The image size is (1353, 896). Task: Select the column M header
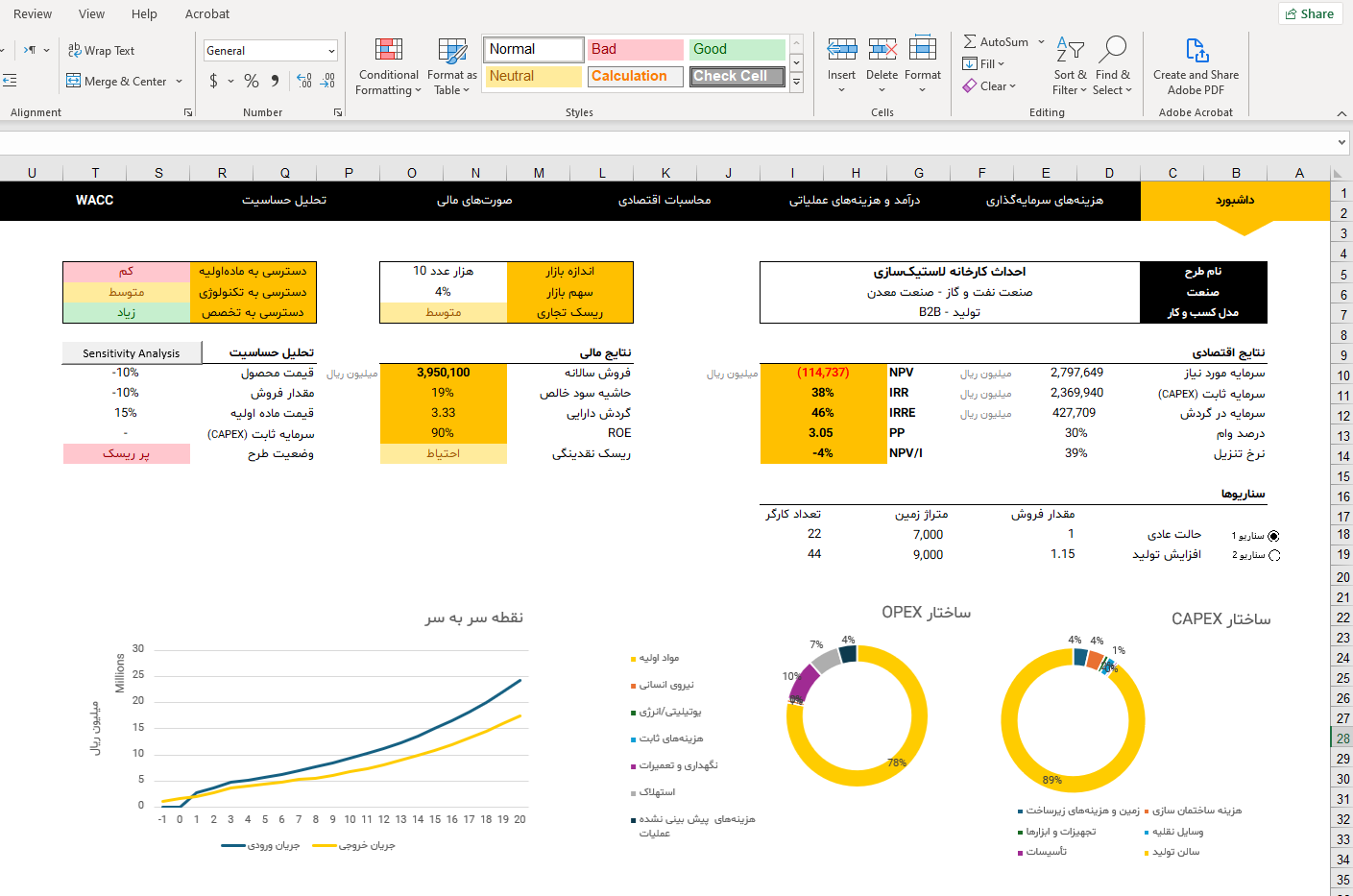539,173
